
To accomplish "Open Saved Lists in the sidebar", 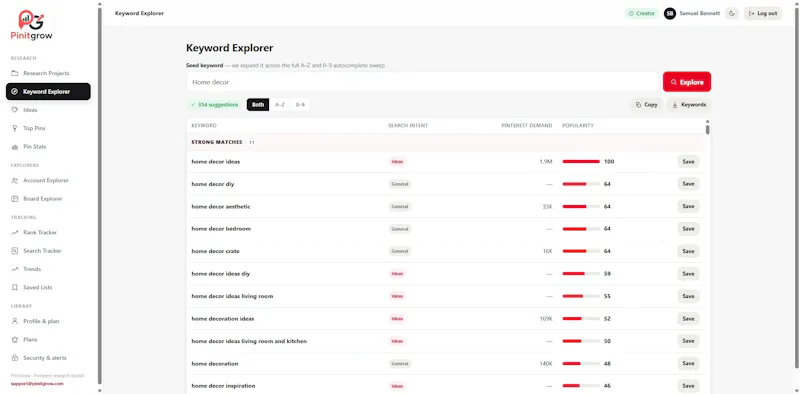I will pos(48,287).
